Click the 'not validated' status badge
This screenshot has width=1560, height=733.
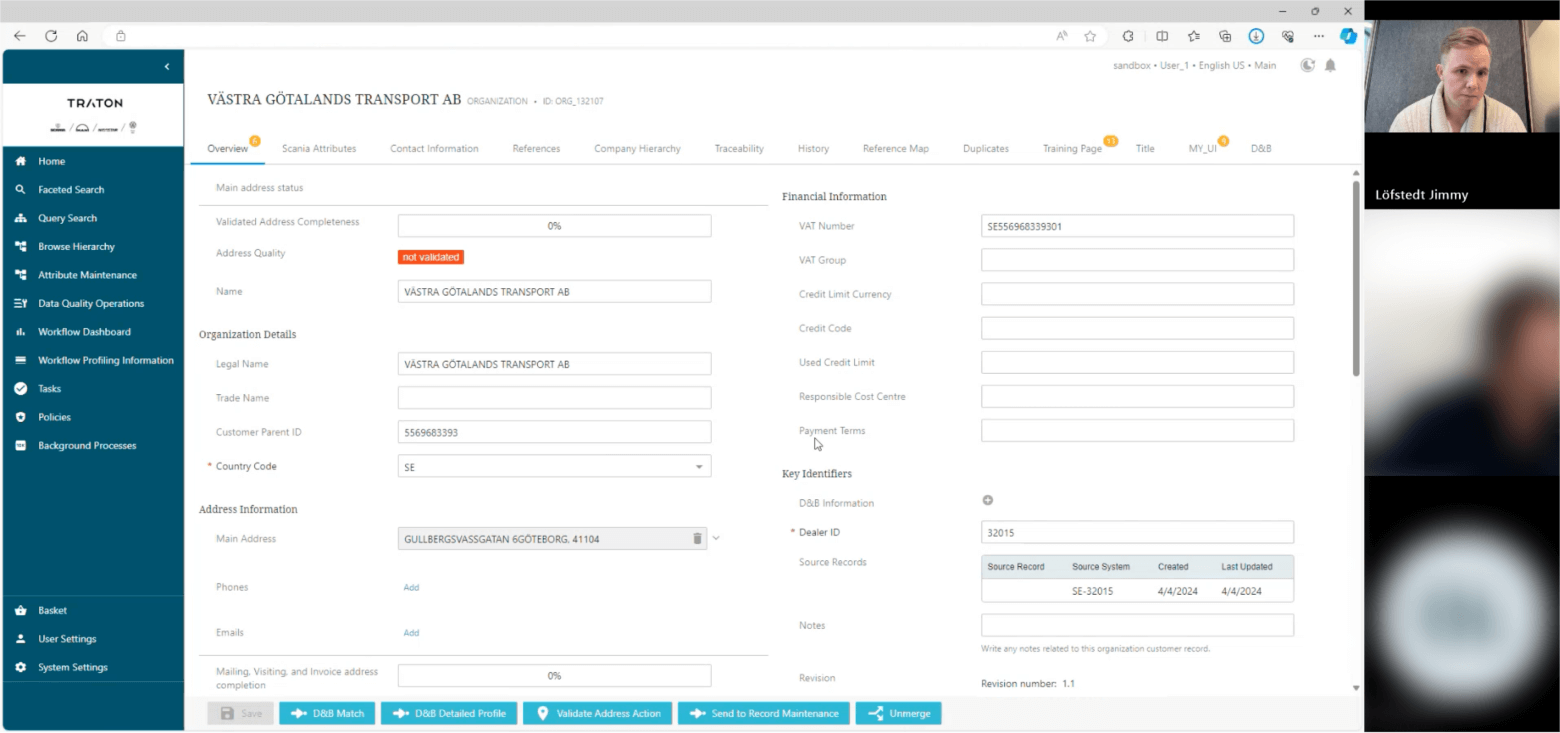431,257
